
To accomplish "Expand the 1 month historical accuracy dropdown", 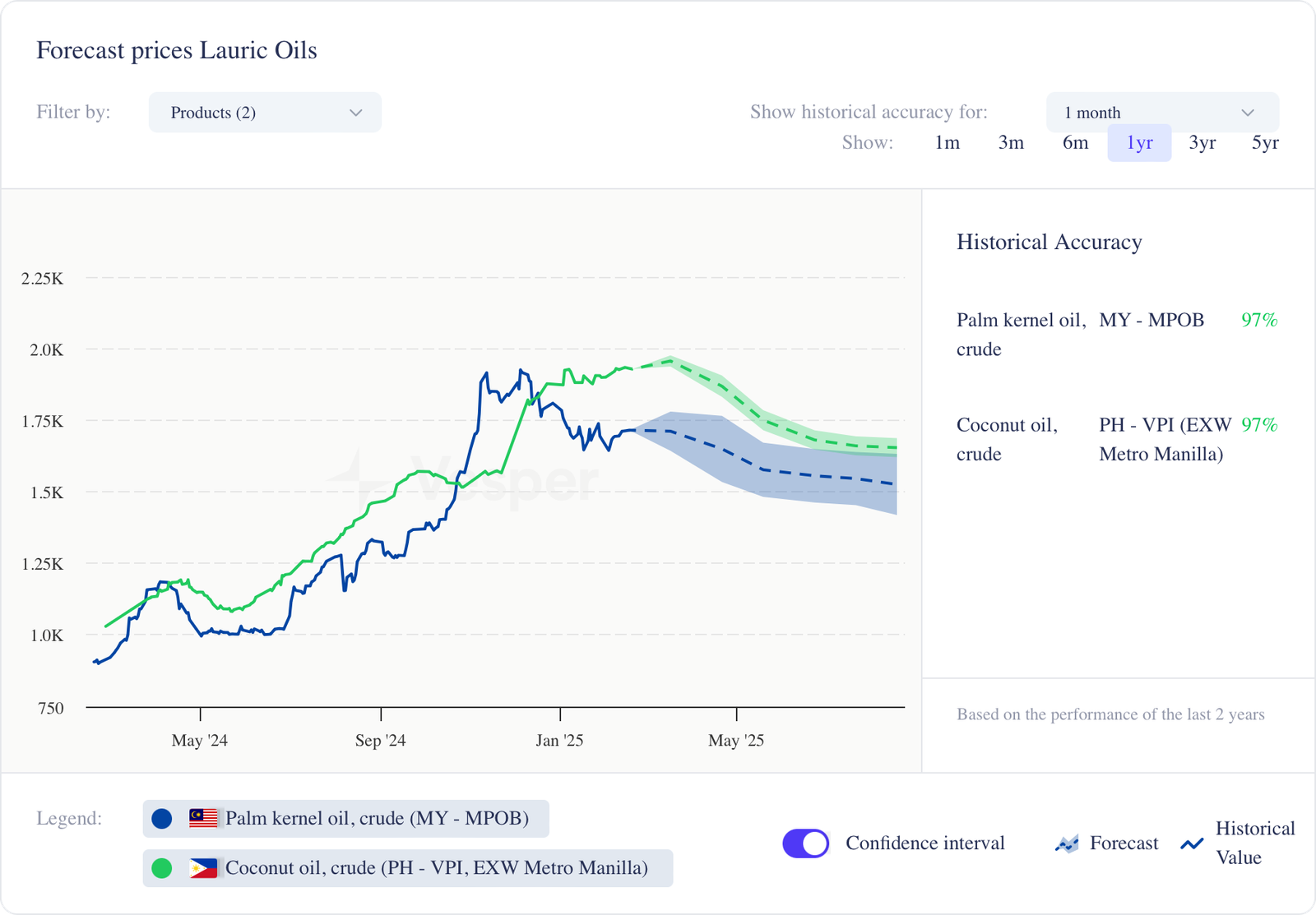I will coord(1161,113).
